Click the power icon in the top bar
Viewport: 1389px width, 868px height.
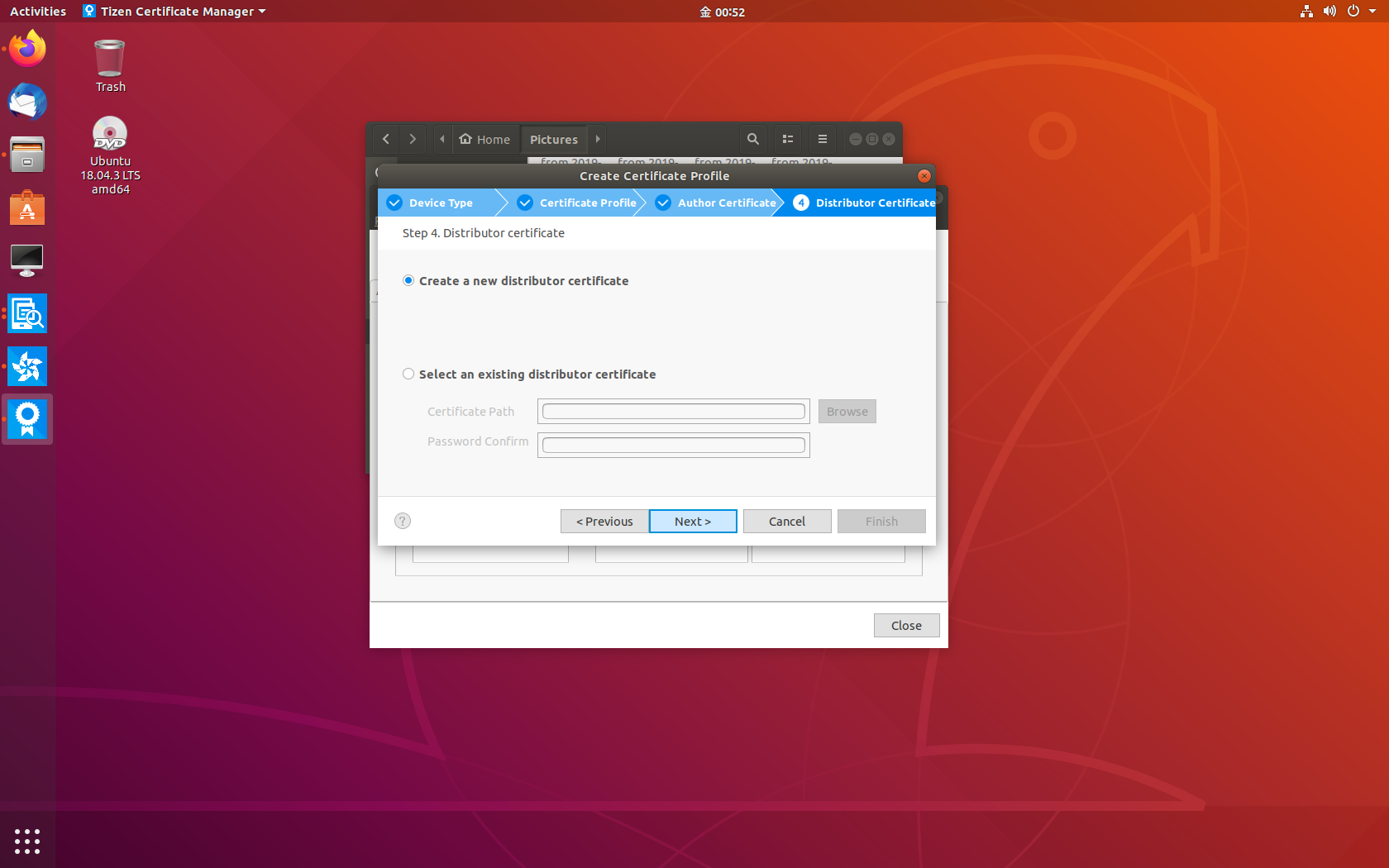[1353, 12]
